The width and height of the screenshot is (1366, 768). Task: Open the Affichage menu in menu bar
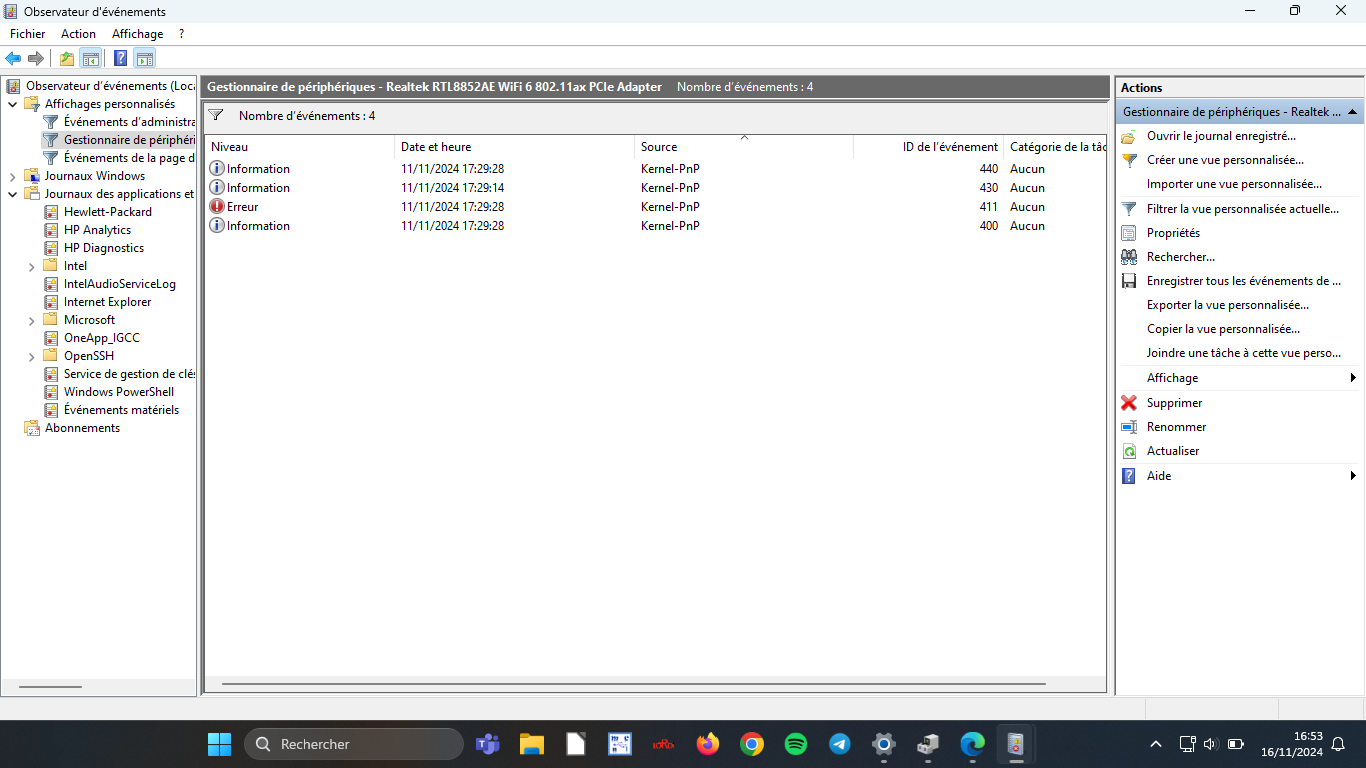tap(137, 34)
